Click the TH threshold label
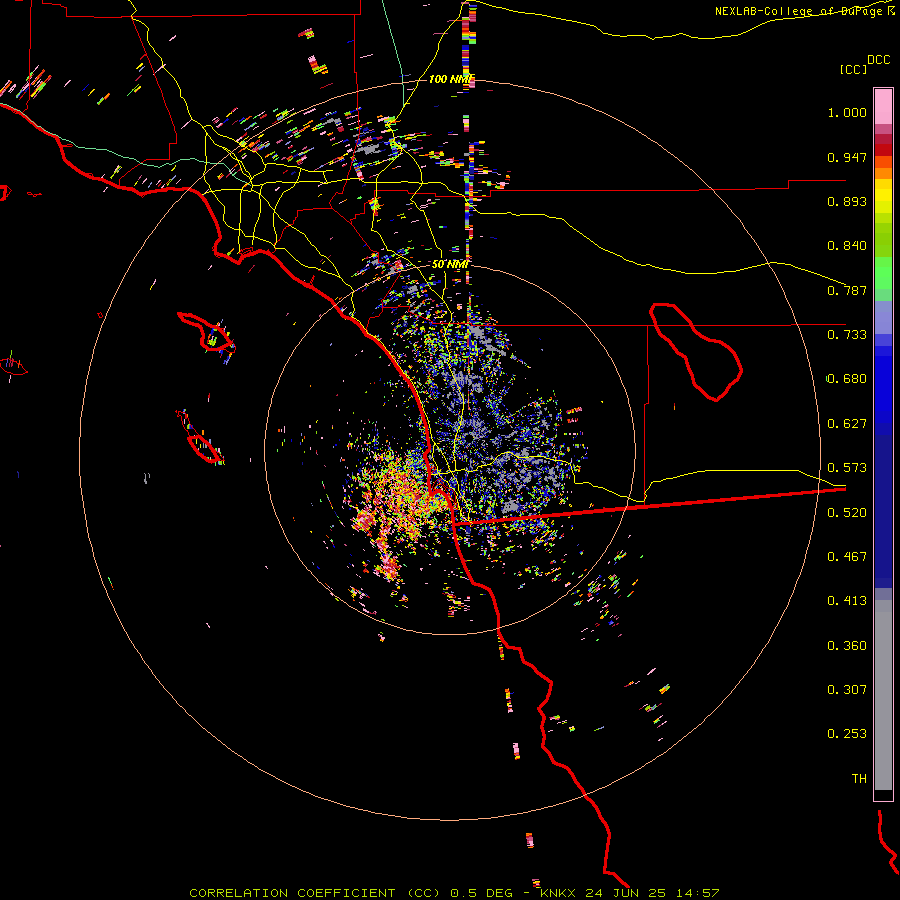900x900 pixels. pos(859,779)
